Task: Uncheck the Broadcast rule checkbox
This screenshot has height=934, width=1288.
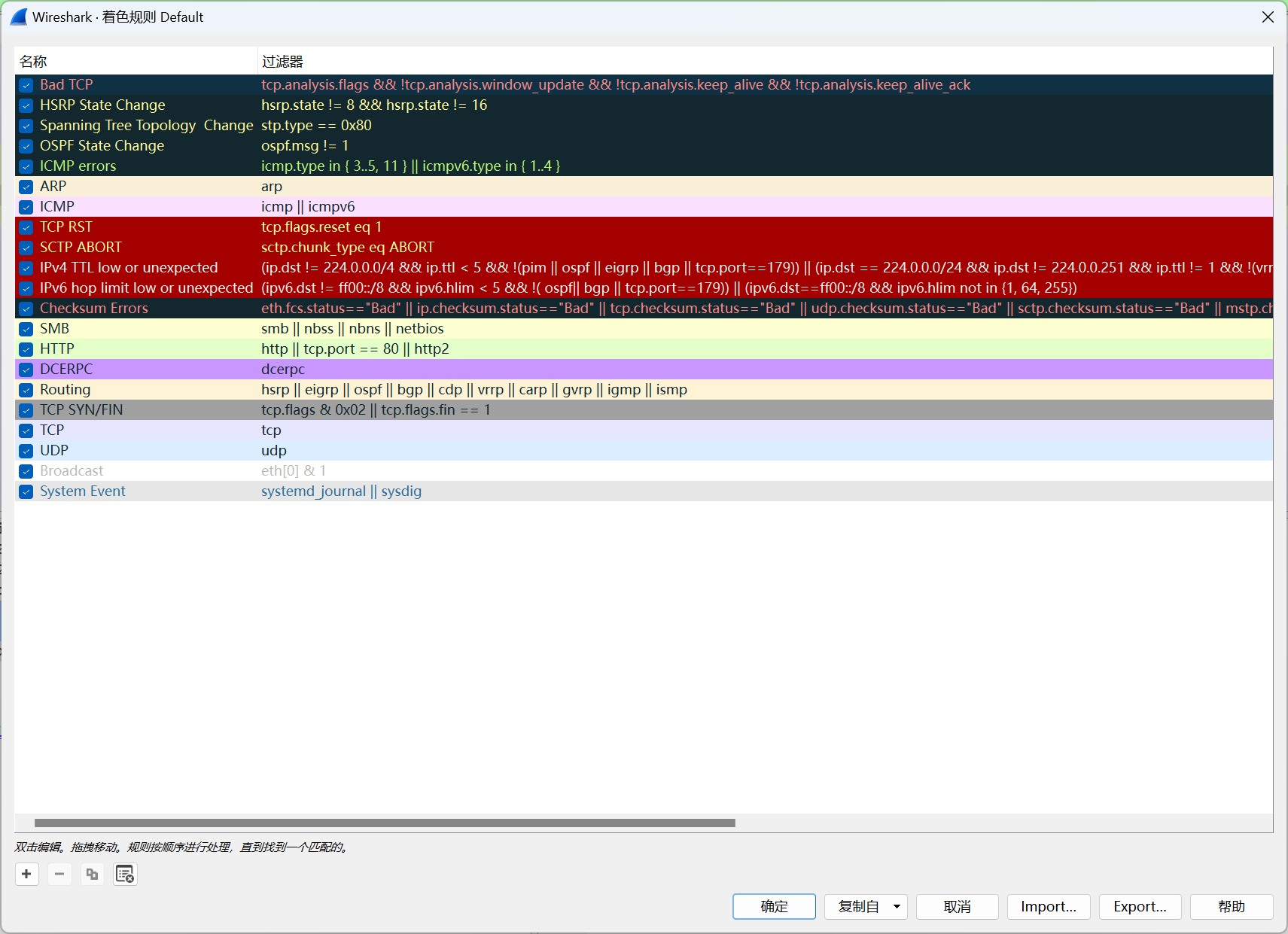Action: coord(26,471)
